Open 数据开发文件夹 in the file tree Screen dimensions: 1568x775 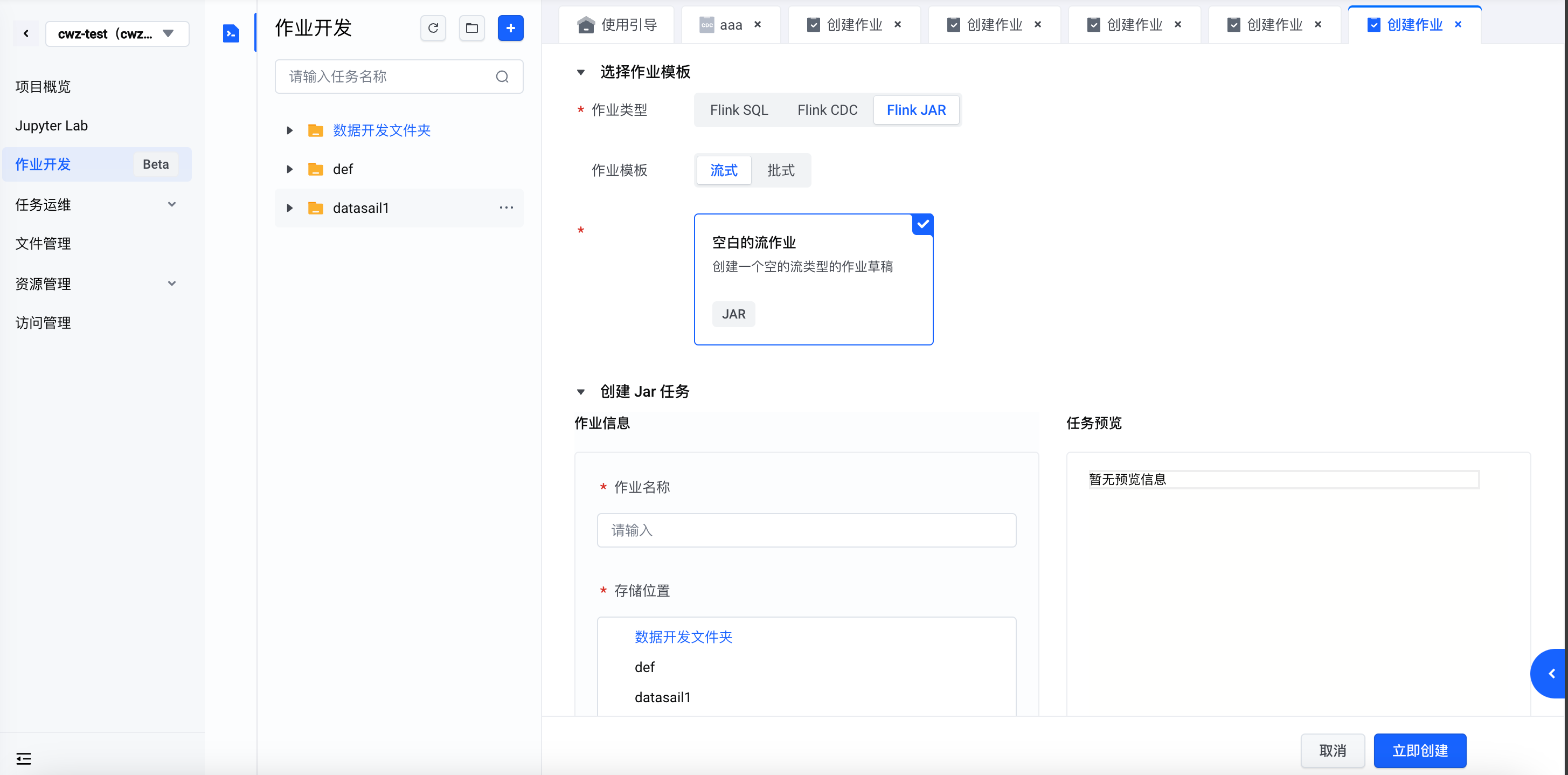point(381,130)
